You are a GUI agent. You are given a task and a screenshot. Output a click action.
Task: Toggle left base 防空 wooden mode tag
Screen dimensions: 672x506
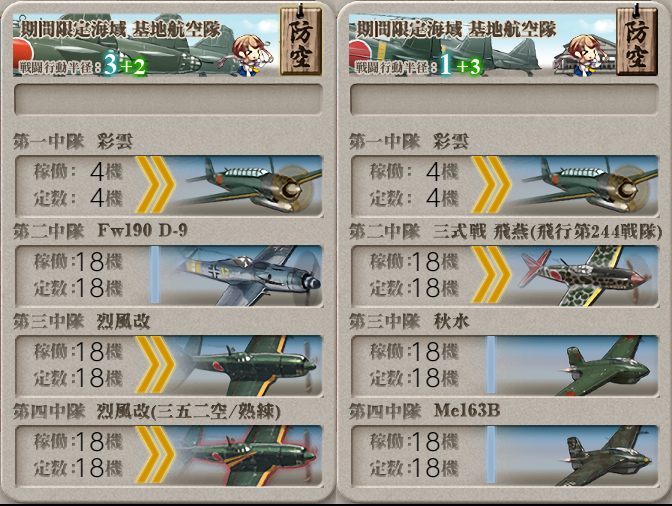click(300, 41)
